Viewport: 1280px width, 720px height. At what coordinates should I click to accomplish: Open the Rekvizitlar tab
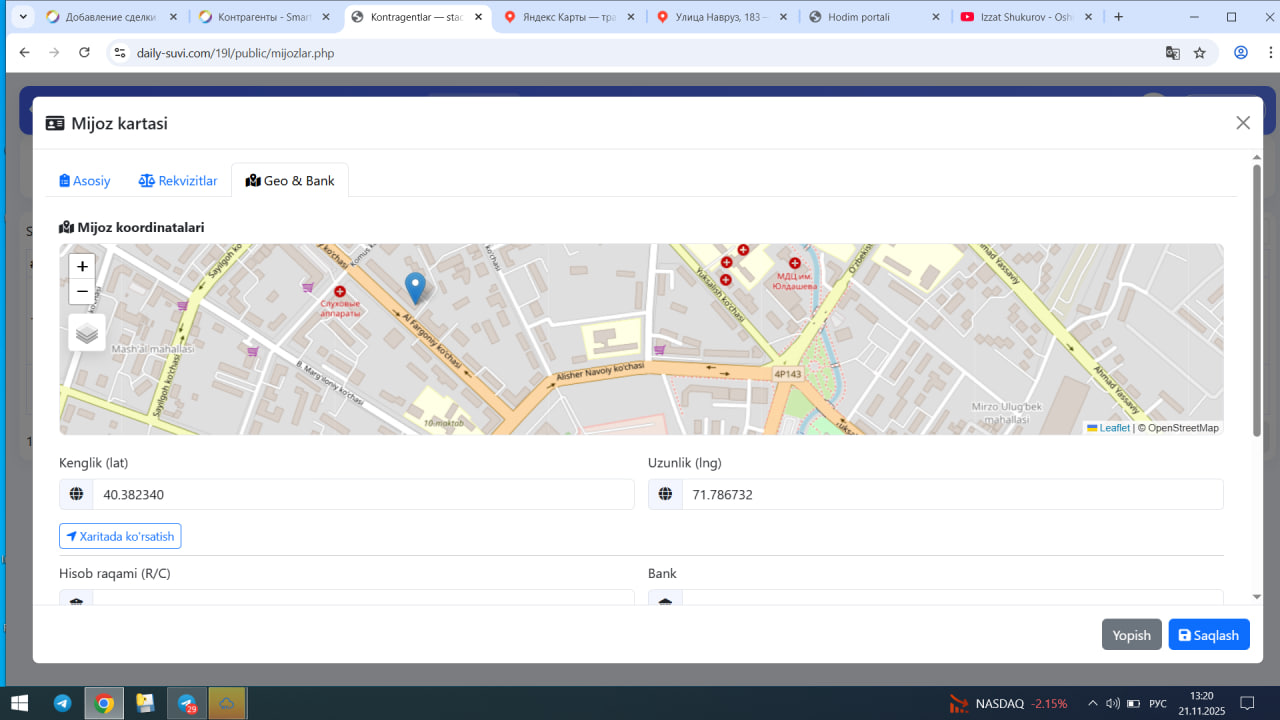point(178,181)
